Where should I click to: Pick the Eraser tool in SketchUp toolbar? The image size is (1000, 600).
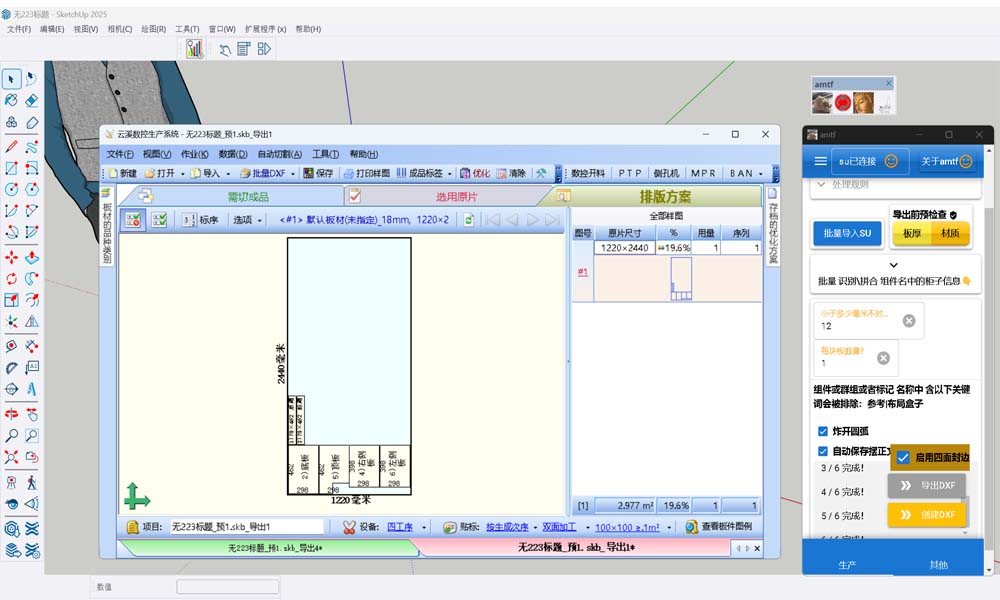(x=31, y=100)
